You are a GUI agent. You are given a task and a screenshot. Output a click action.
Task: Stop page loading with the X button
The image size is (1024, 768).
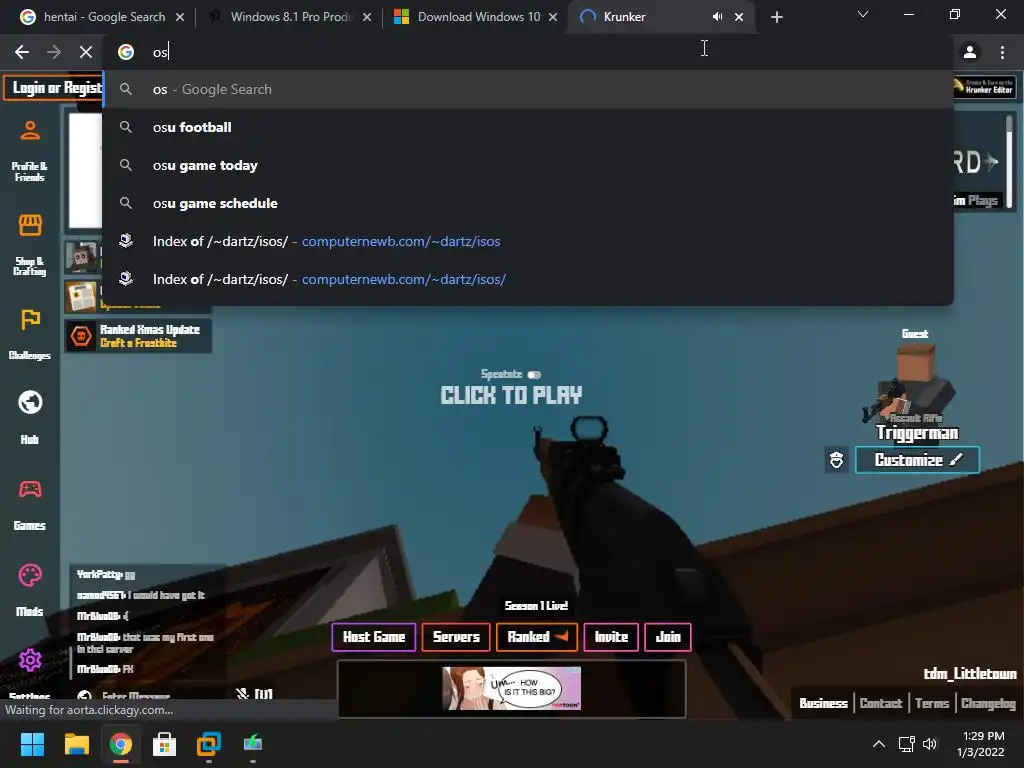click(86, 52)
